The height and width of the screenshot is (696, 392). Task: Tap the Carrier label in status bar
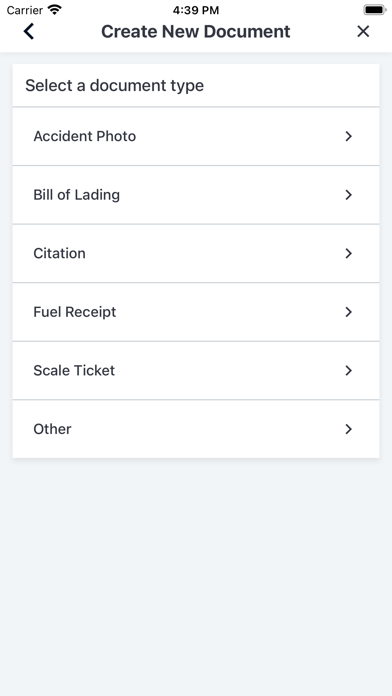pos(25,10)
